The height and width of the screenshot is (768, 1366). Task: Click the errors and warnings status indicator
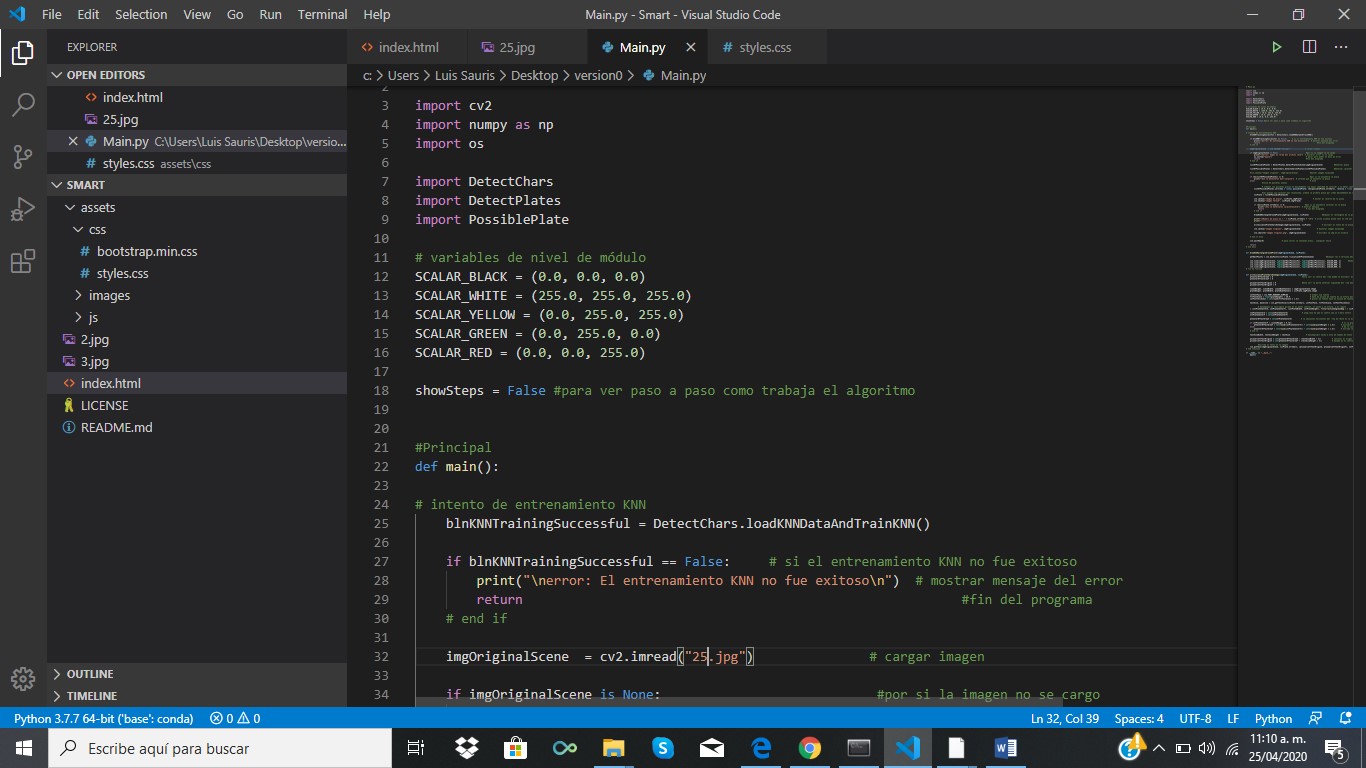click(235, 718)
